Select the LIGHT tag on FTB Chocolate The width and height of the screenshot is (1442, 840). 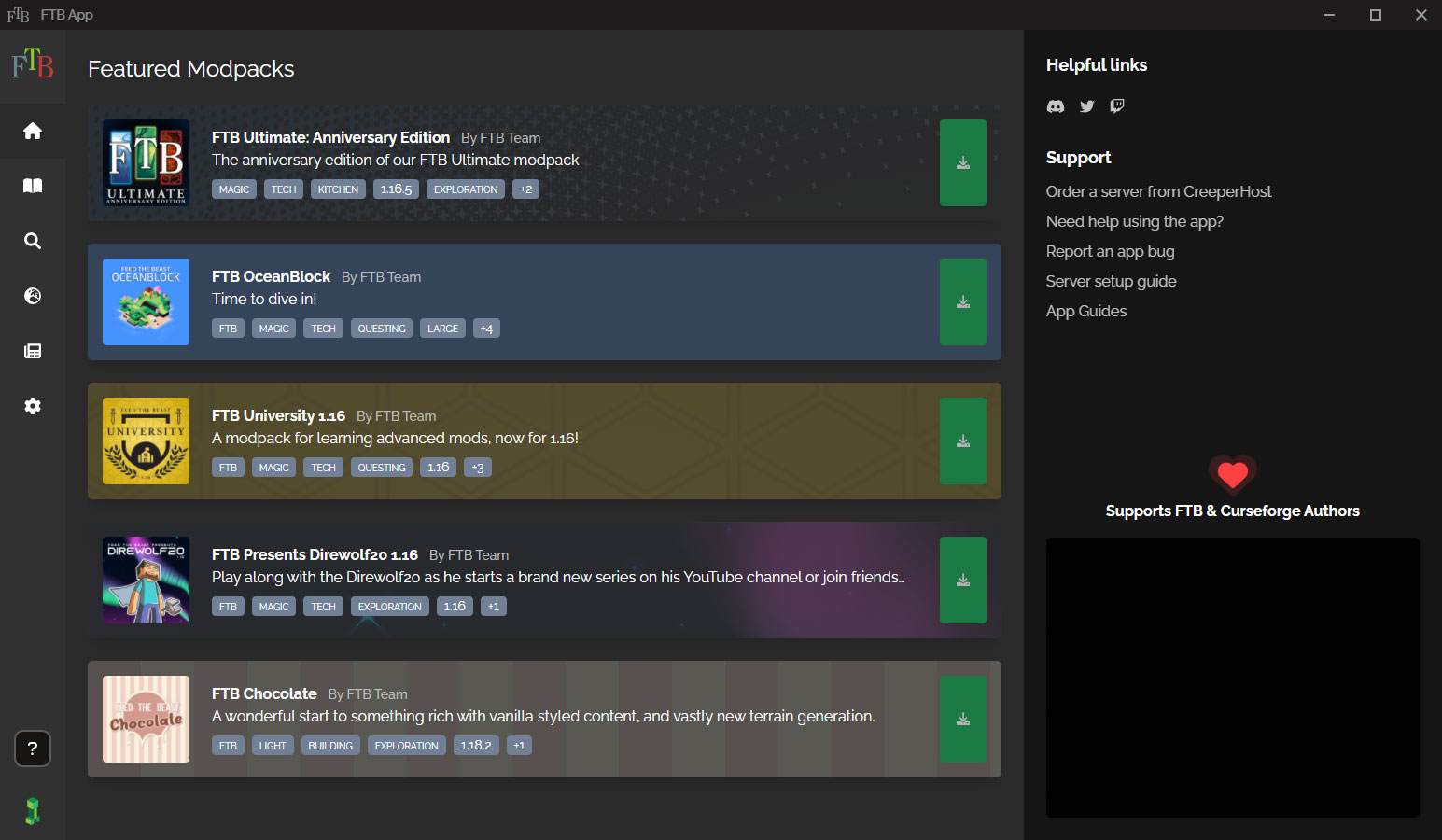tap(273, 746)
